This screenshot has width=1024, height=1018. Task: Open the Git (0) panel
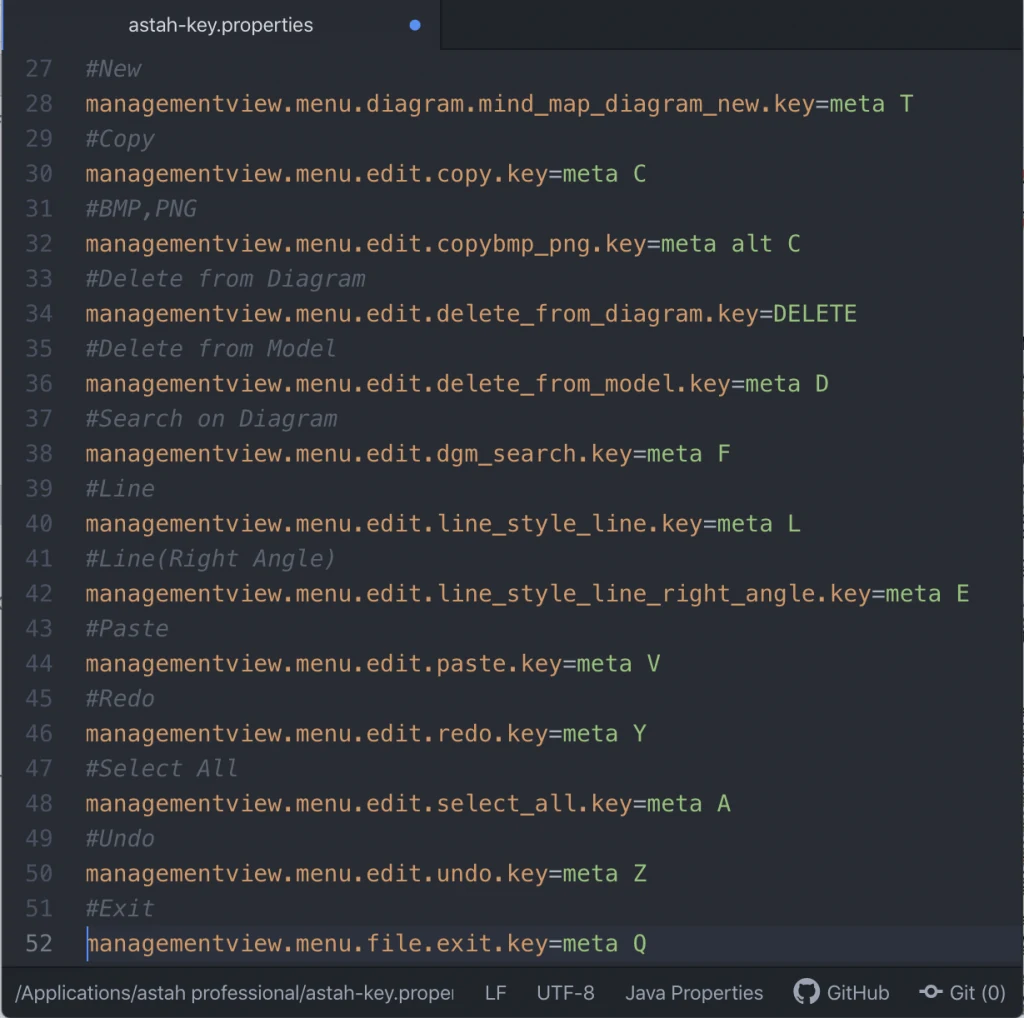click(x=977, y=993)
